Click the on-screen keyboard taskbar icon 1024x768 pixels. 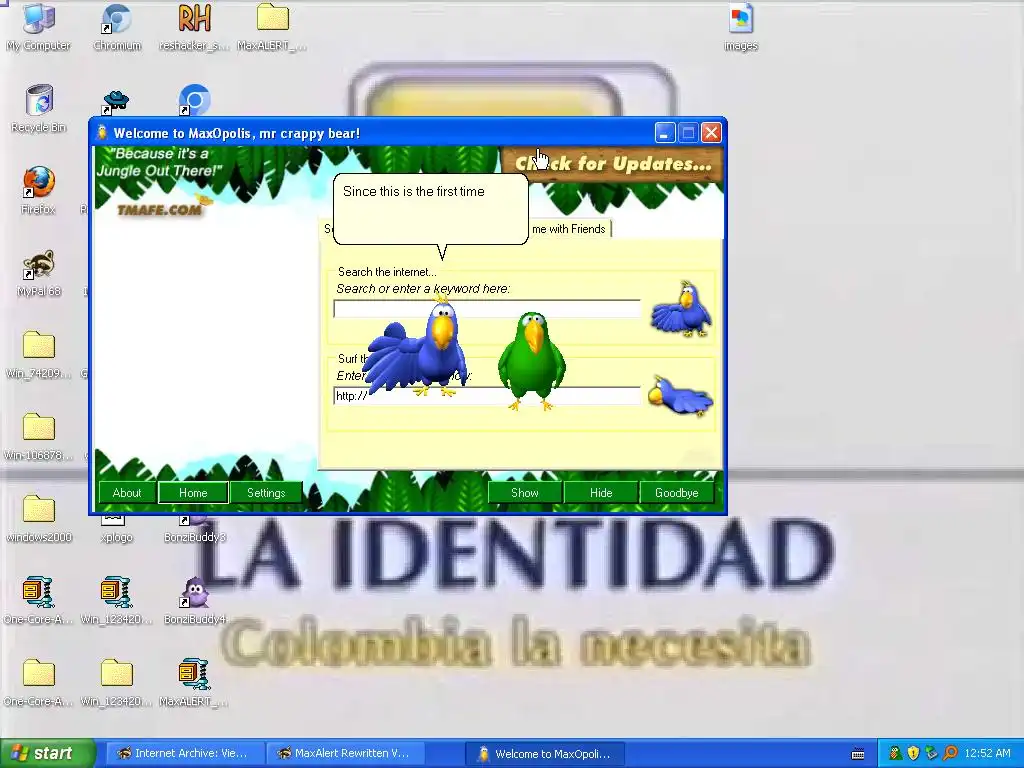point(858,754)
